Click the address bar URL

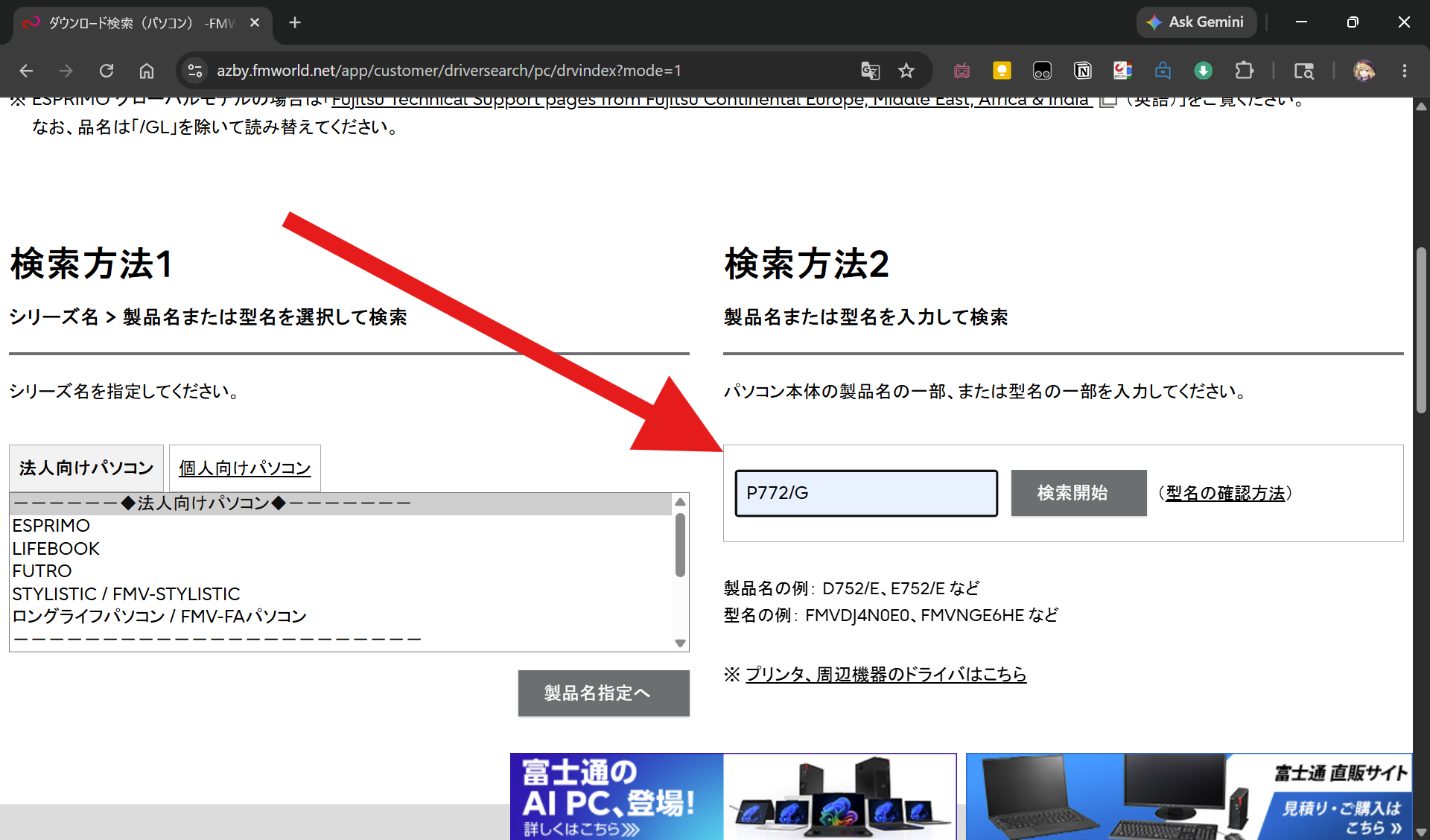[x=448, y=71]
